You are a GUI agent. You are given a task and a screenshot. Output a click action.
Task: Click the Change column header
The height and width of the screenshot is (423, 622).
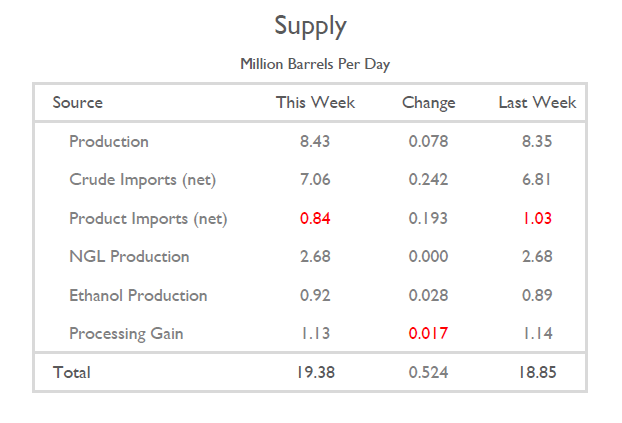coord(428,103)
